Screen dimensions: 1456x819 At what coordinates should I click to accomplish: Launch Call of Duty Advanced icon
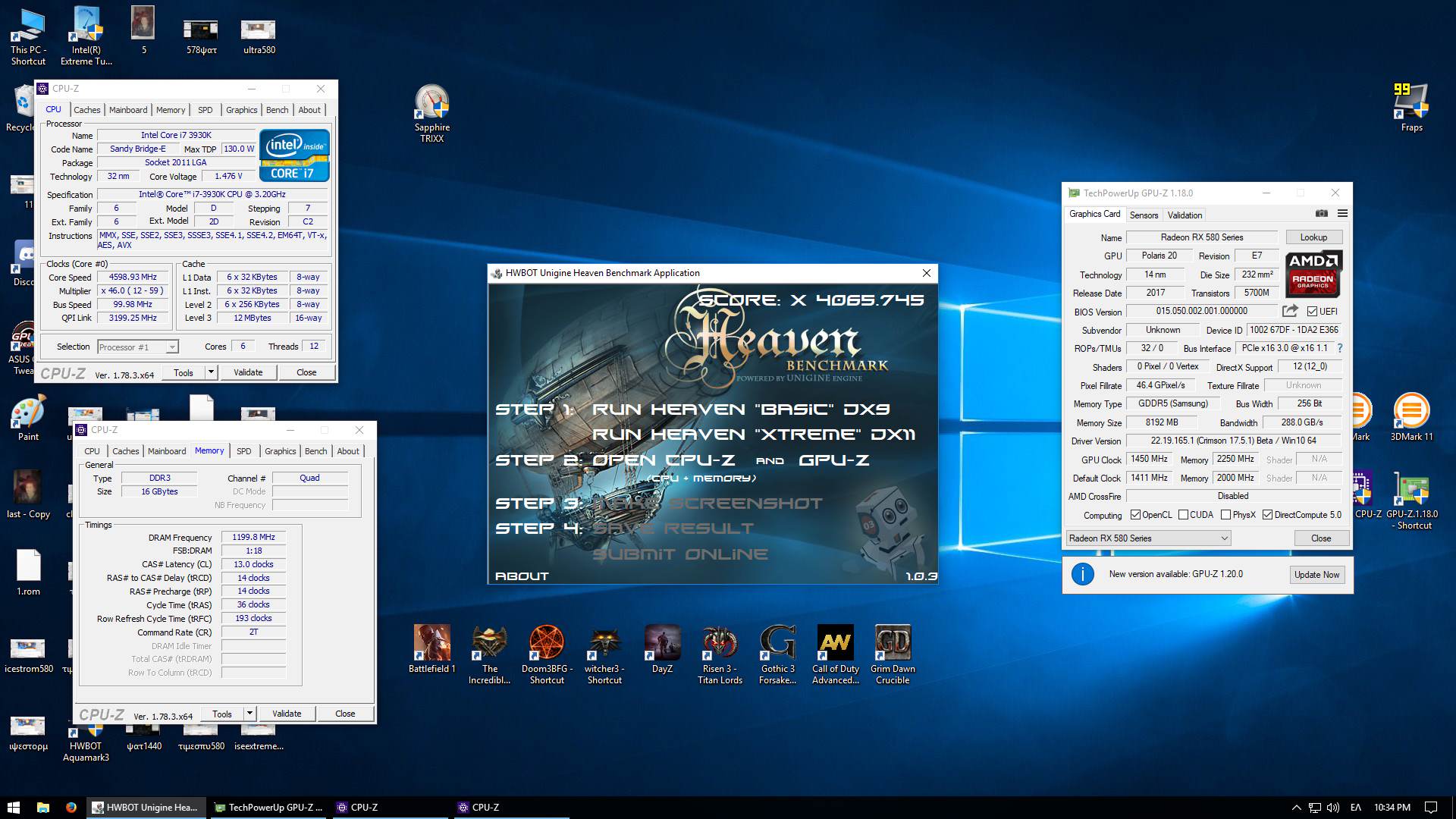tap(835, 654)
